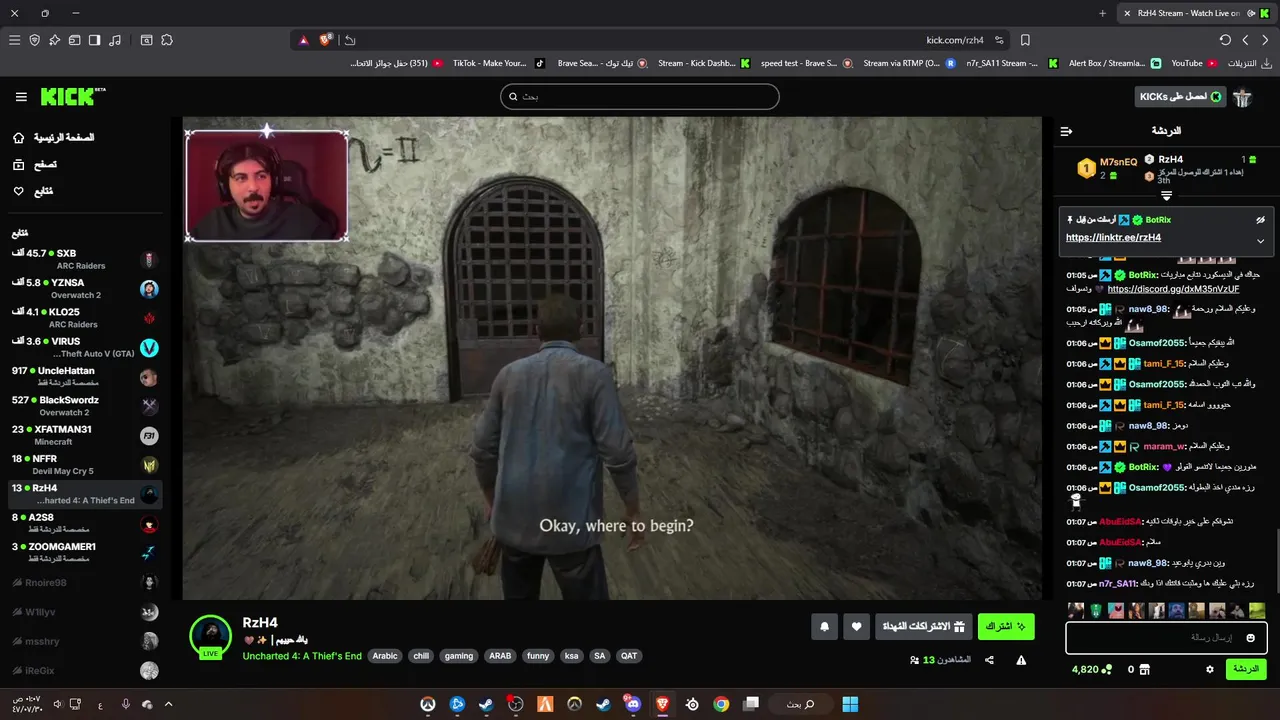Viewport: 1280px width, 720px height.
Task: Click the 4,820 channel points balance
Action: click(1091, 669)
